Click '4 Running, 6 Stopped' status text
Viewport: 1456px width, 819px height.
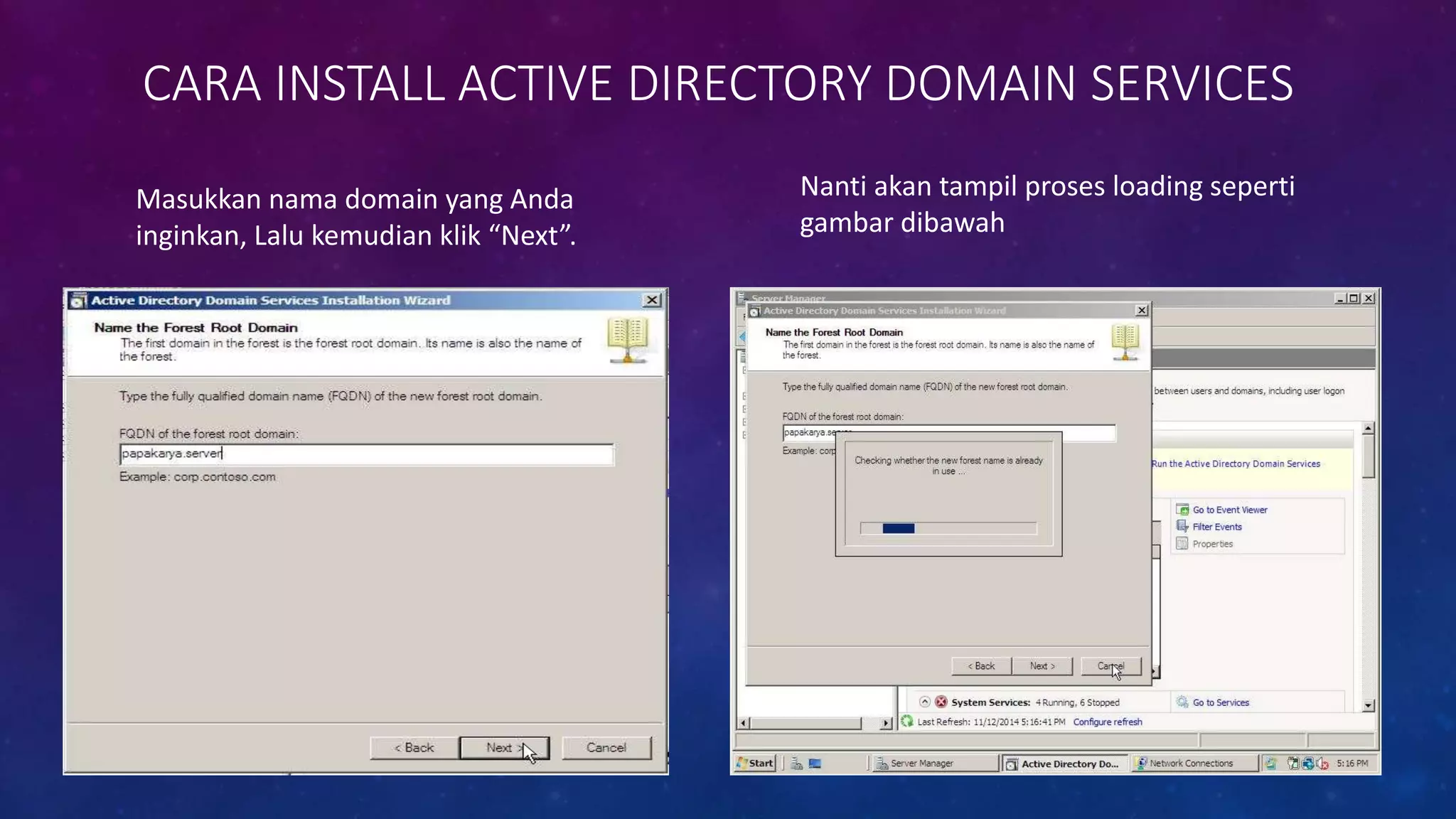click(x=1077, y=702)
